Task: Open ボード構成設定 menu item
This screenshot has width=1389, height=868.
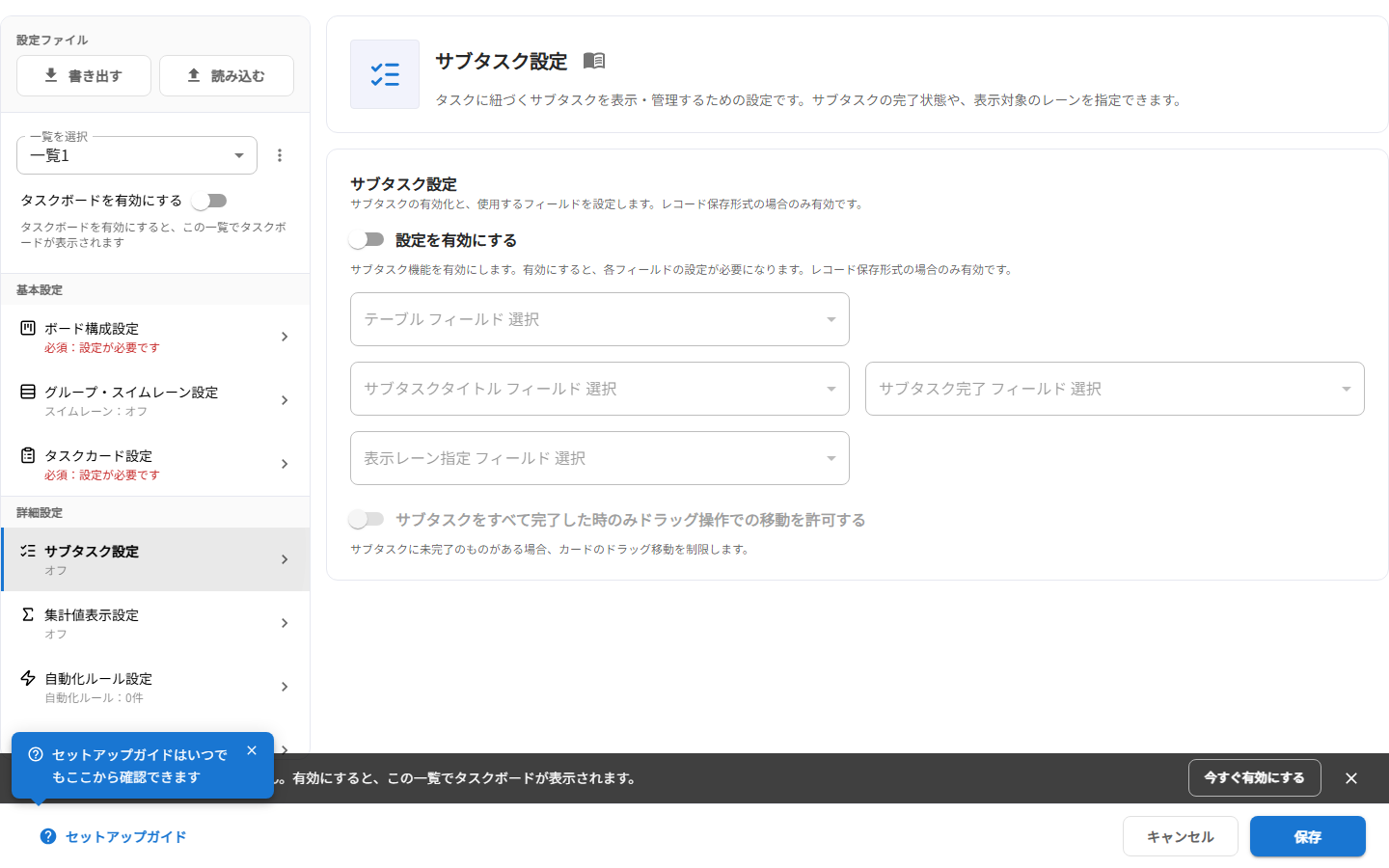Action: [155, 337]
